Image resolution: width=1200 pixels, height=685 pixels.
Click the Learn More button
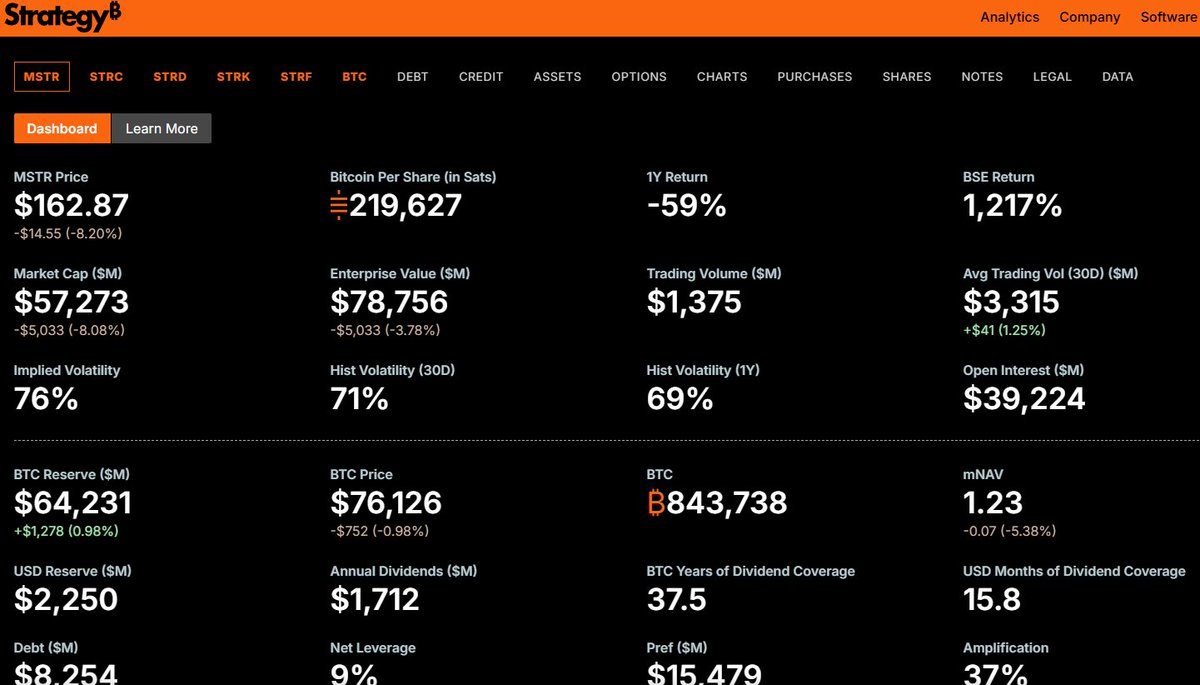coord(162,128)
